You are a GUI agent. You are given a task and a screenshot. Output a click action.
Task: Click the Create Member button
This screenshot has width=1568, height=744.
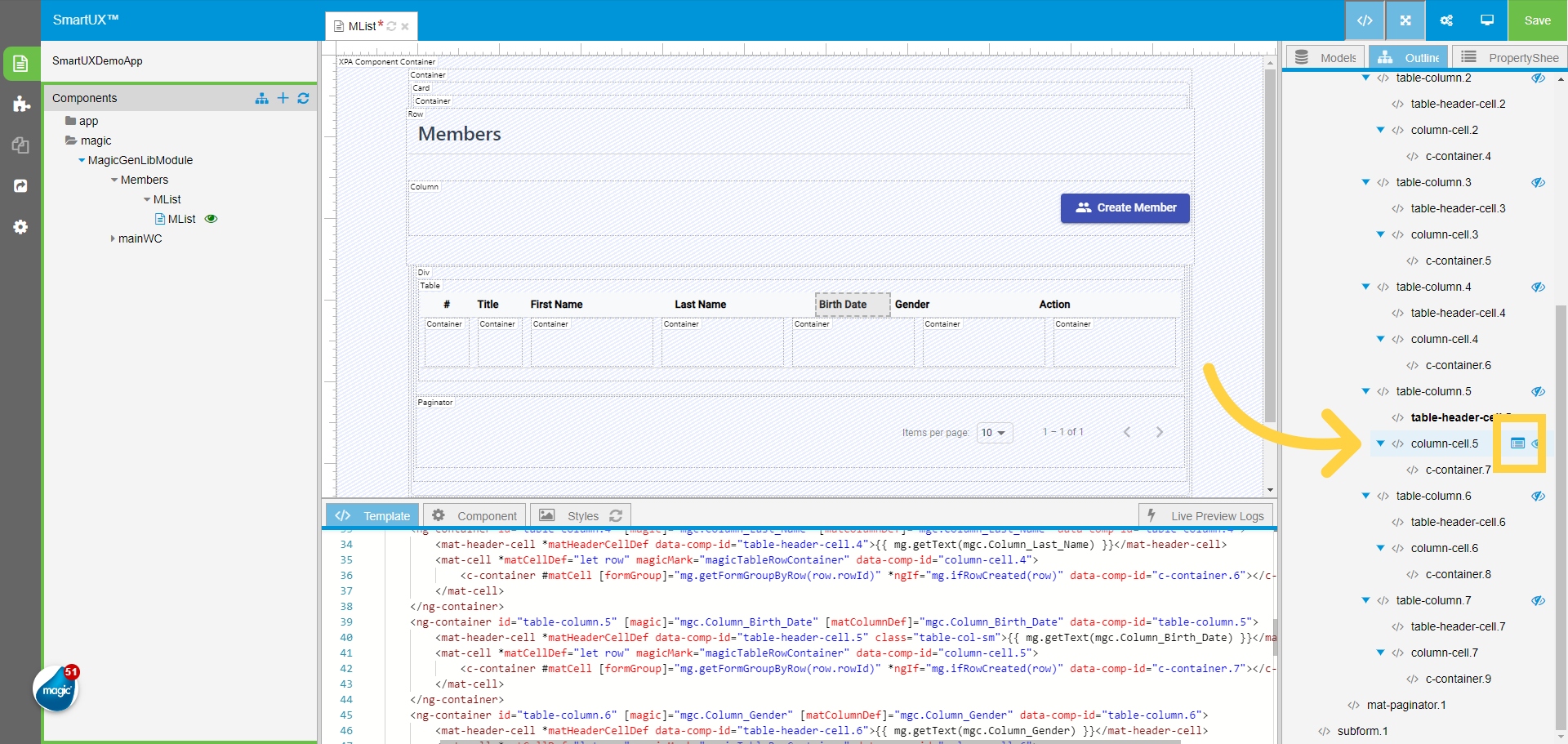[x=1125, y=208]
